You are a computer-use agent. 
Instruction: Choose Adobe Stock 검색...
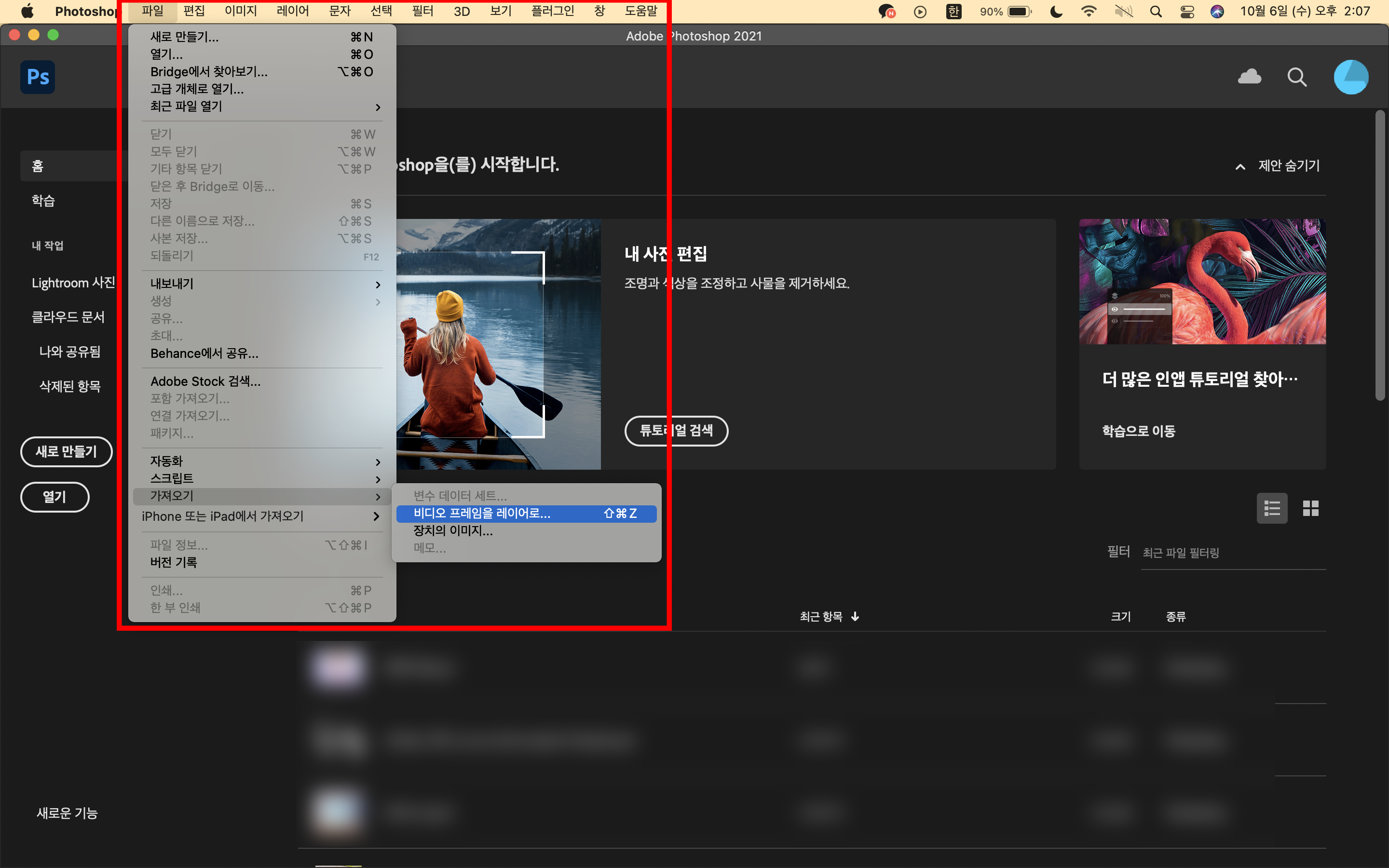(x=262, y=381)
